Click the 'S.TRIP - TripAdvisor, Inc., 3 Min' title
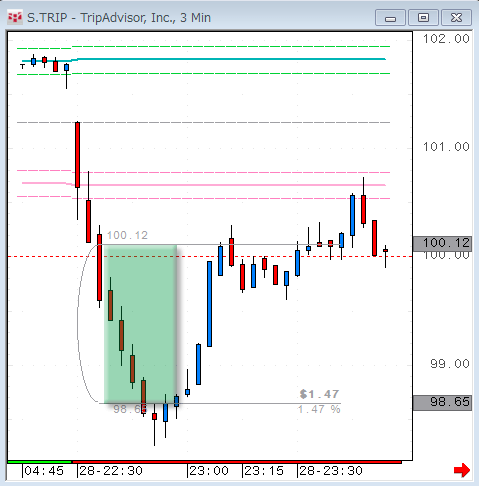This screenshot has width=479, height=486. coord(119,18)
